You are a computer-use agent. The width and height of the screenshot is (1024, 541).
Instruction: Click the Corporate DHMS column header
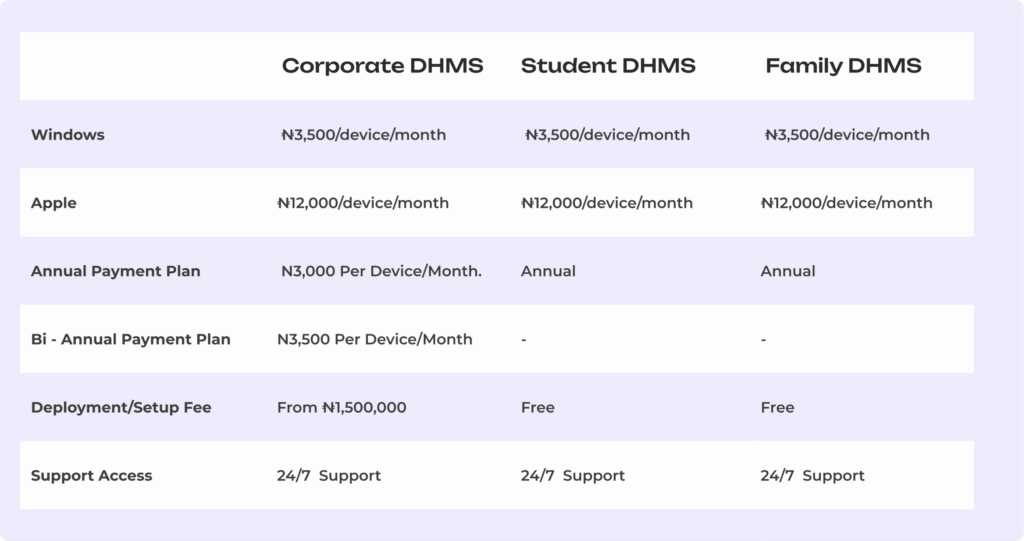(382, 66)
